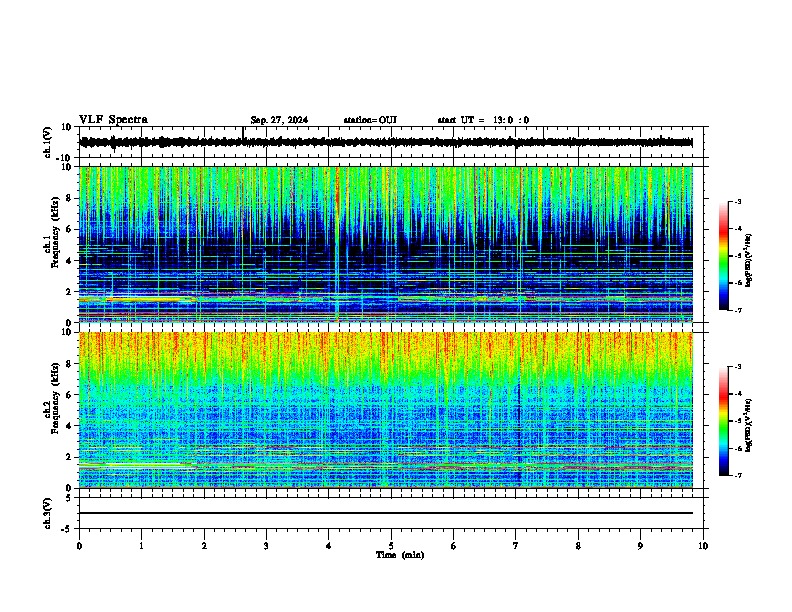The width and height of the screenshot is (792, 612).
Task: Click the 'station=OUJ' label
Action: click(370, 120)
